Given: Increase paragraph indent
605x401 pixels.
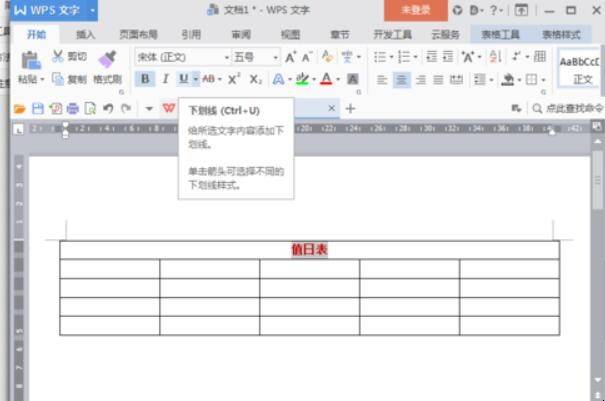Looking at the screenshot, I should (448, 57).
